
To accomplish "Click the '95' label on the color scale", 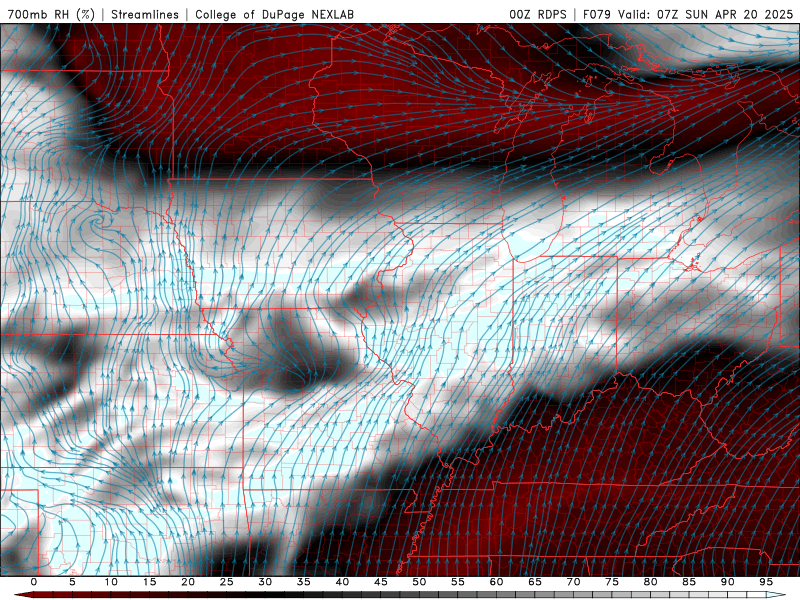I will [766, 582].
